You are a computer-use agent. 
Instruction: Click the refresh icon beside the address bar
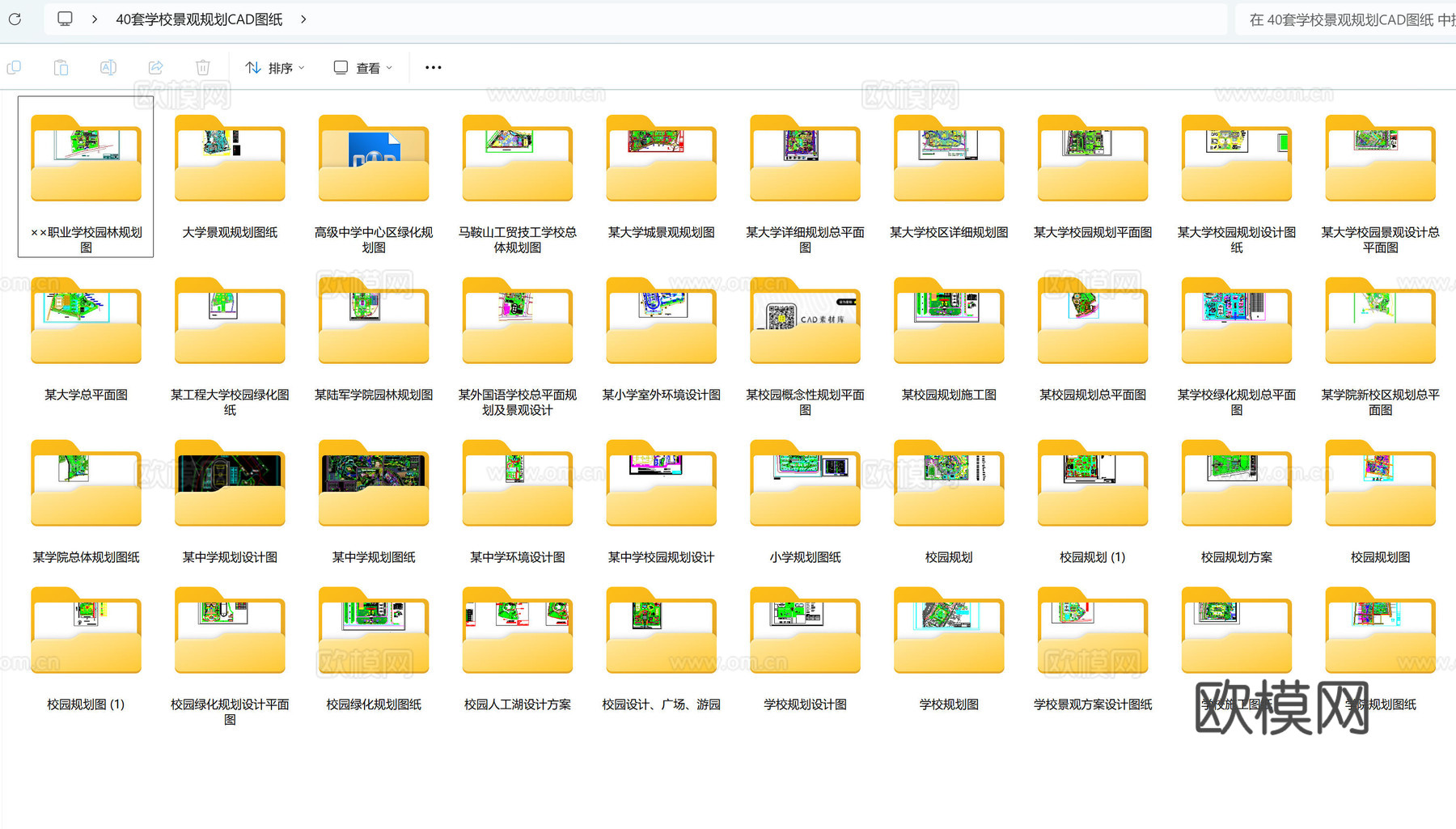(x=15, y=19)
